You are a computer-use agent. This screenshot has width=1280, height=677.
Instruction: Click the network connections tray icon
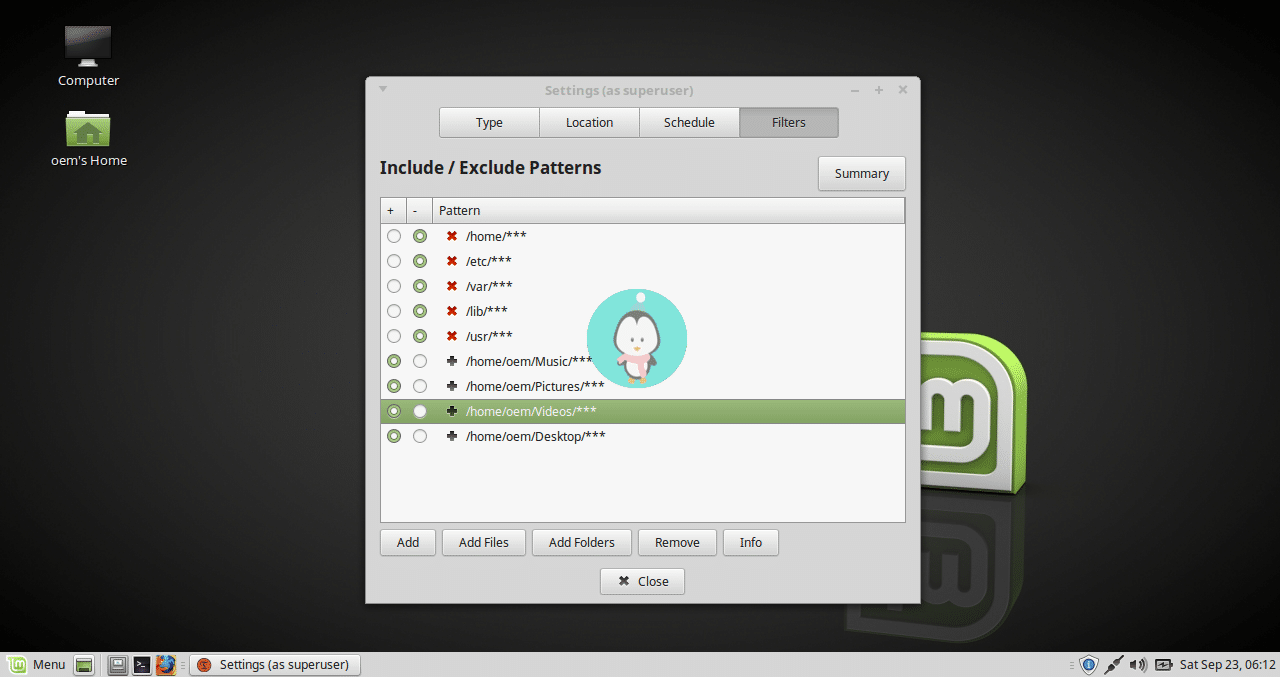click(x=1113, y=664)
